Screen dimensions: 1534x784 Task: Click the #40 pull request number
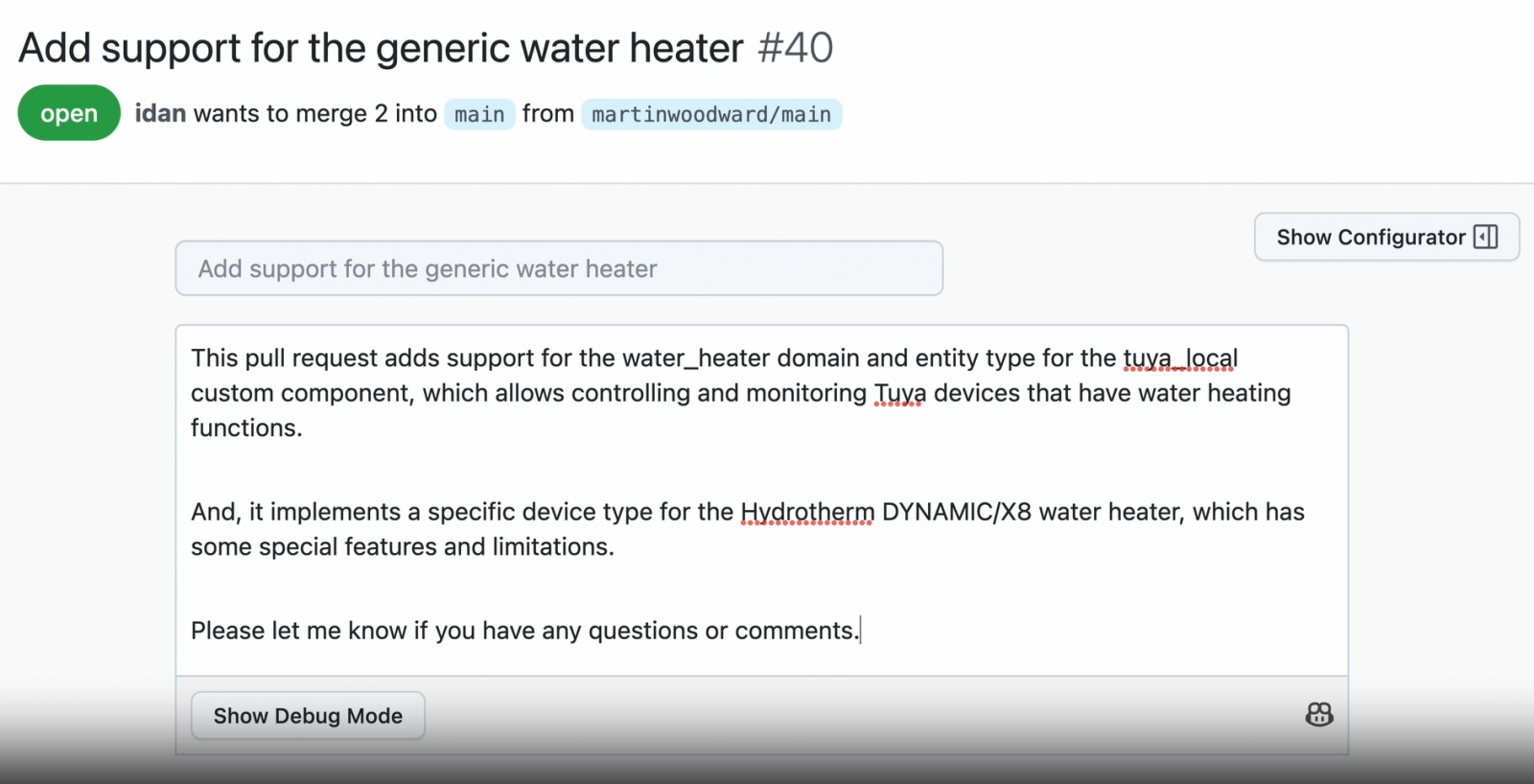pyautogui.click(x=795, y=48)
